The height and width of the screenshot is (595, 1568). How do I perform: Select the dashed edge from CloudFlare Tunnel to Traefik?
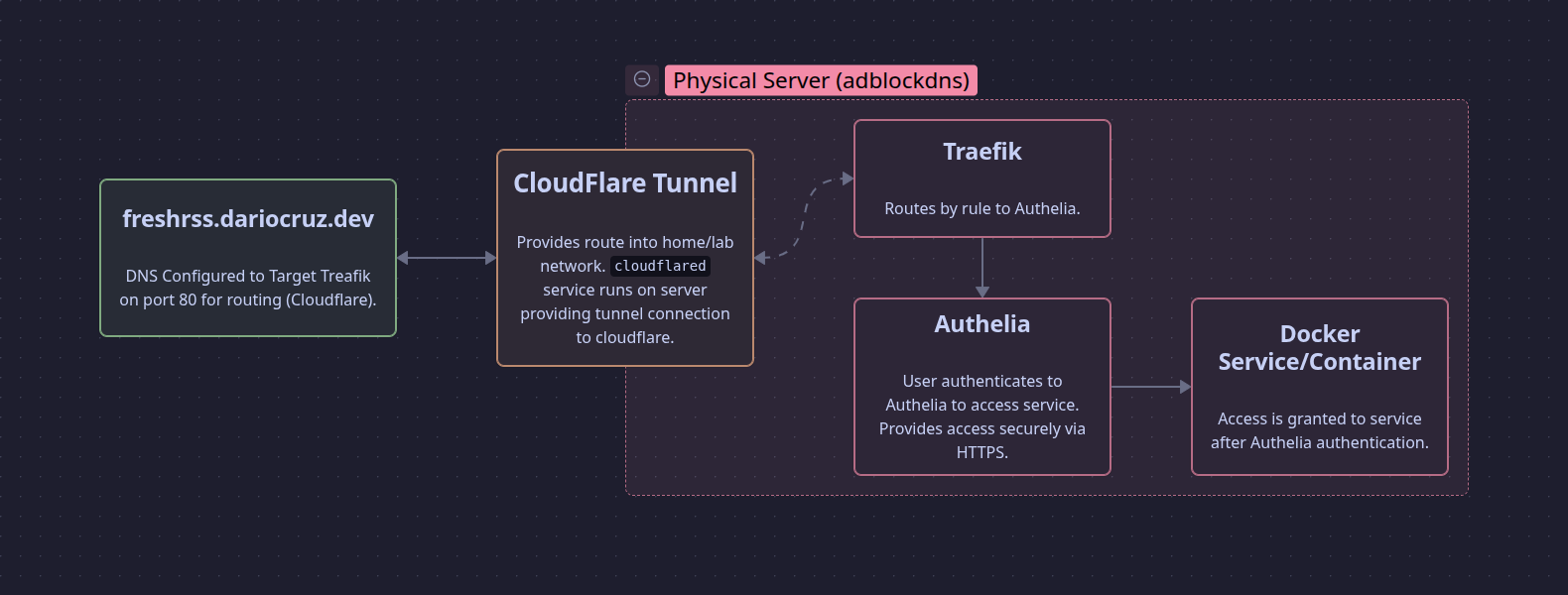tap(804, 218)
